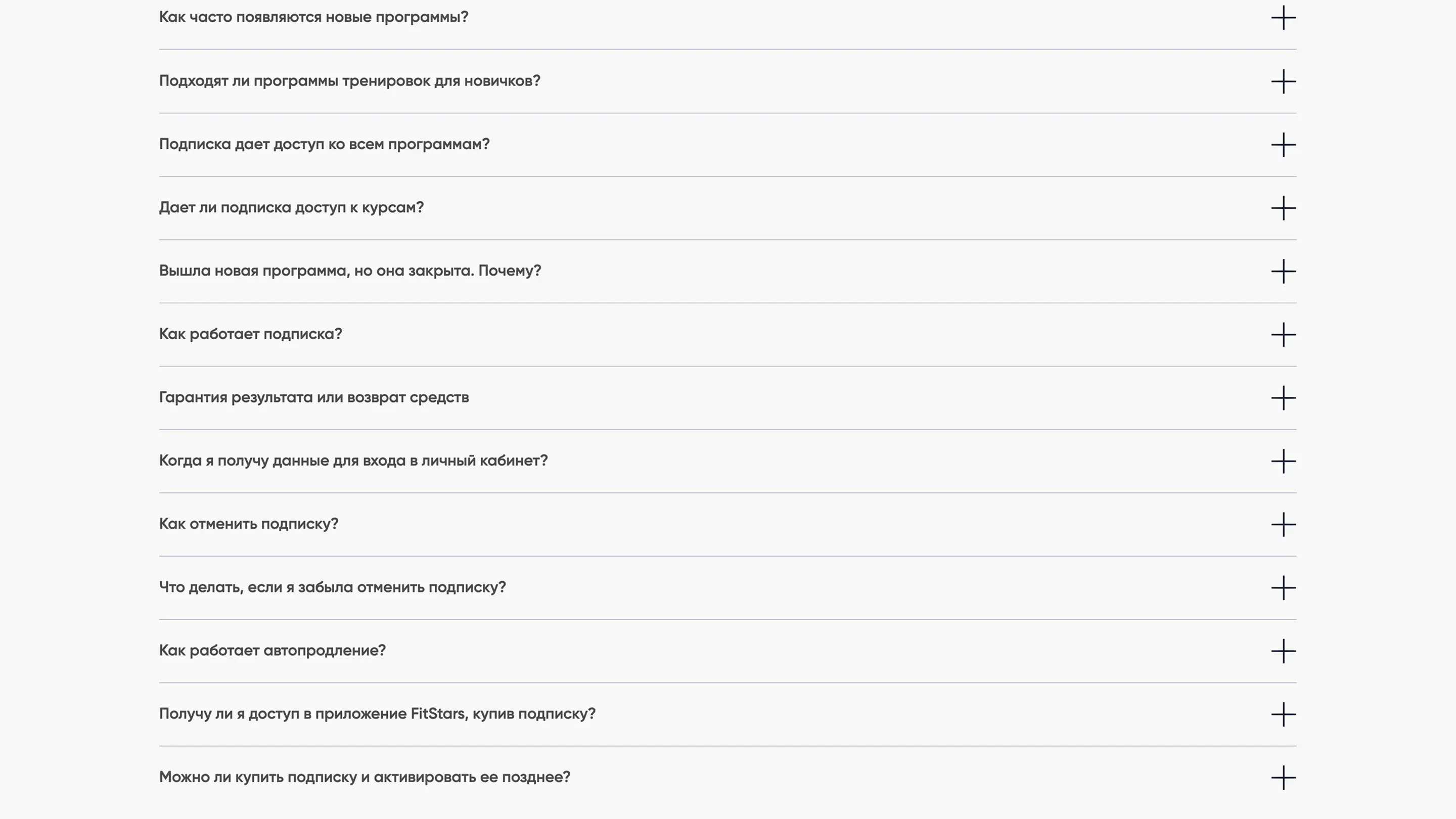
Task: Select the question 'Как работает подписка?'
Action: click(x=250, y=334)
